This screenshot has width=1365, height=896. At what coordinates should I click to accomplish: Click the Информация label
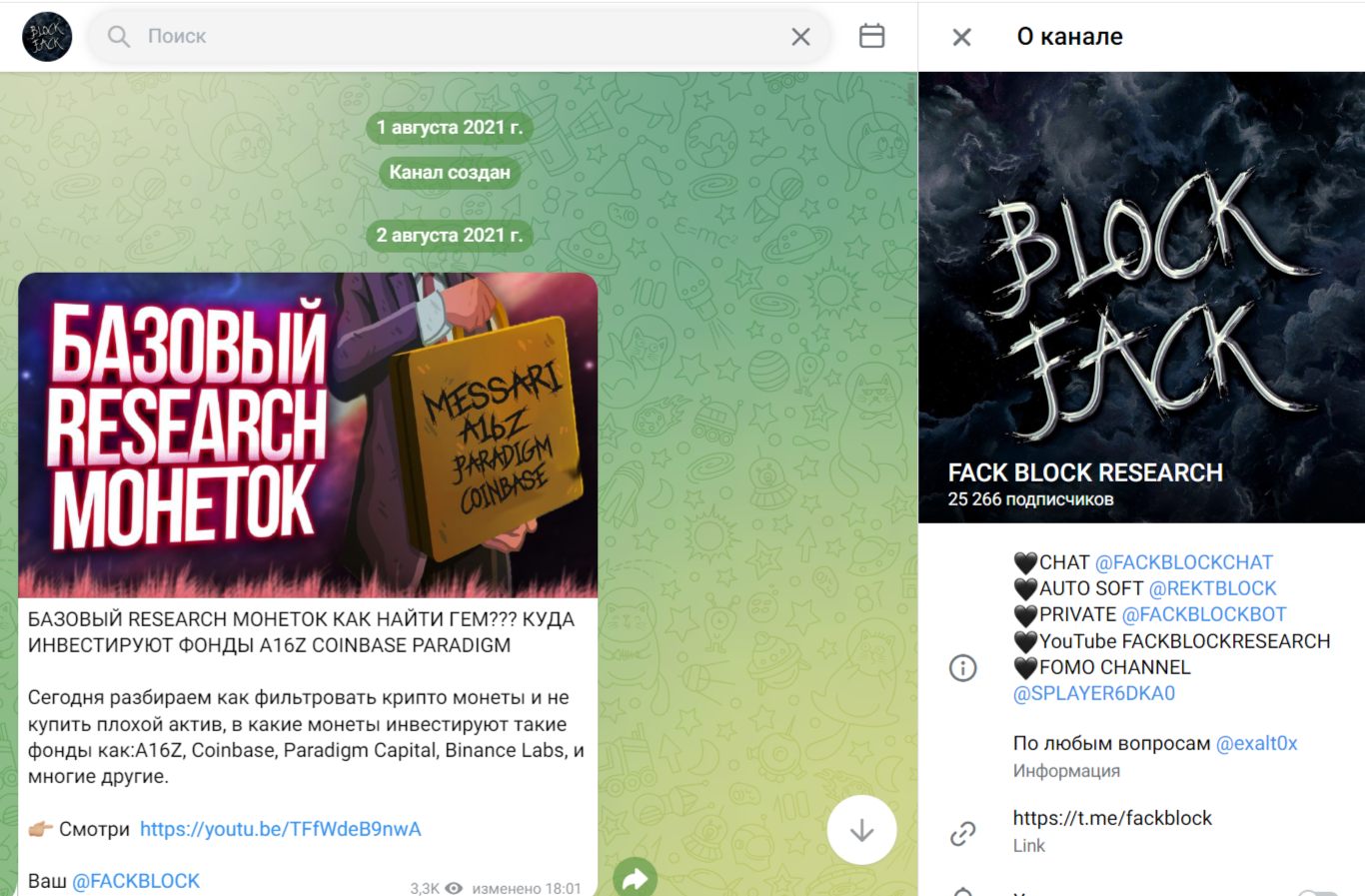click(1066, 771)
